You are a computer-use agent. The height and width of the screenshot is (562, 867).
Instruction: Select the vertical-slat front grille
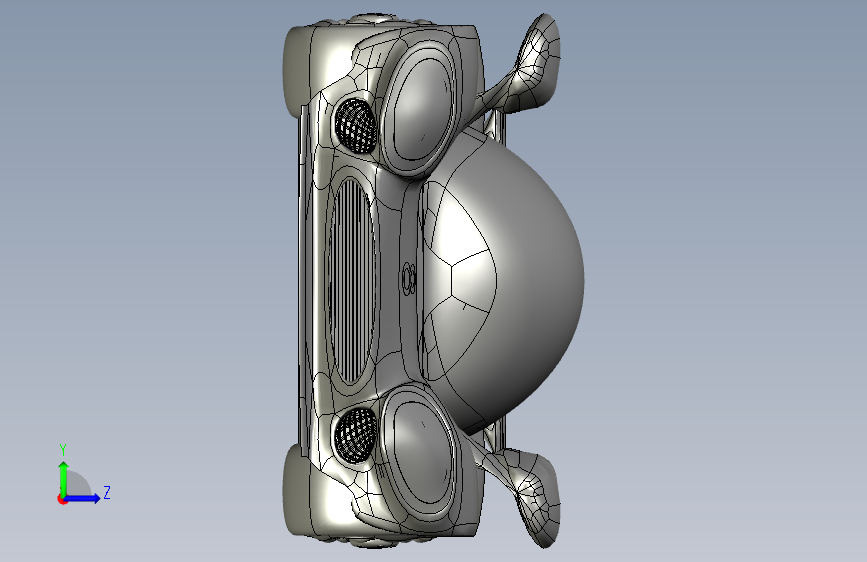coord(351,280)
